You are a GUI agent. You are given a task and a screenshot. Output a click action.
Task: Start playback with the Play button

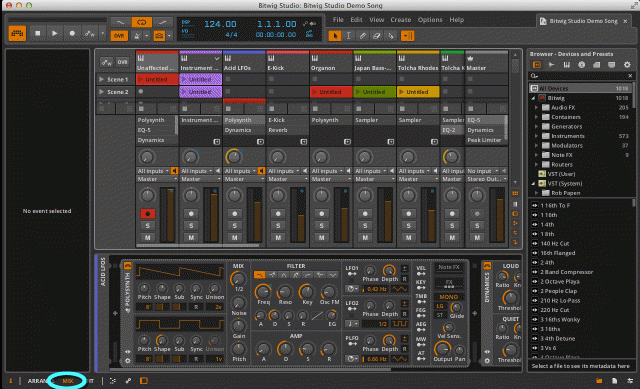pyautogui.click(x=55, y=34)
